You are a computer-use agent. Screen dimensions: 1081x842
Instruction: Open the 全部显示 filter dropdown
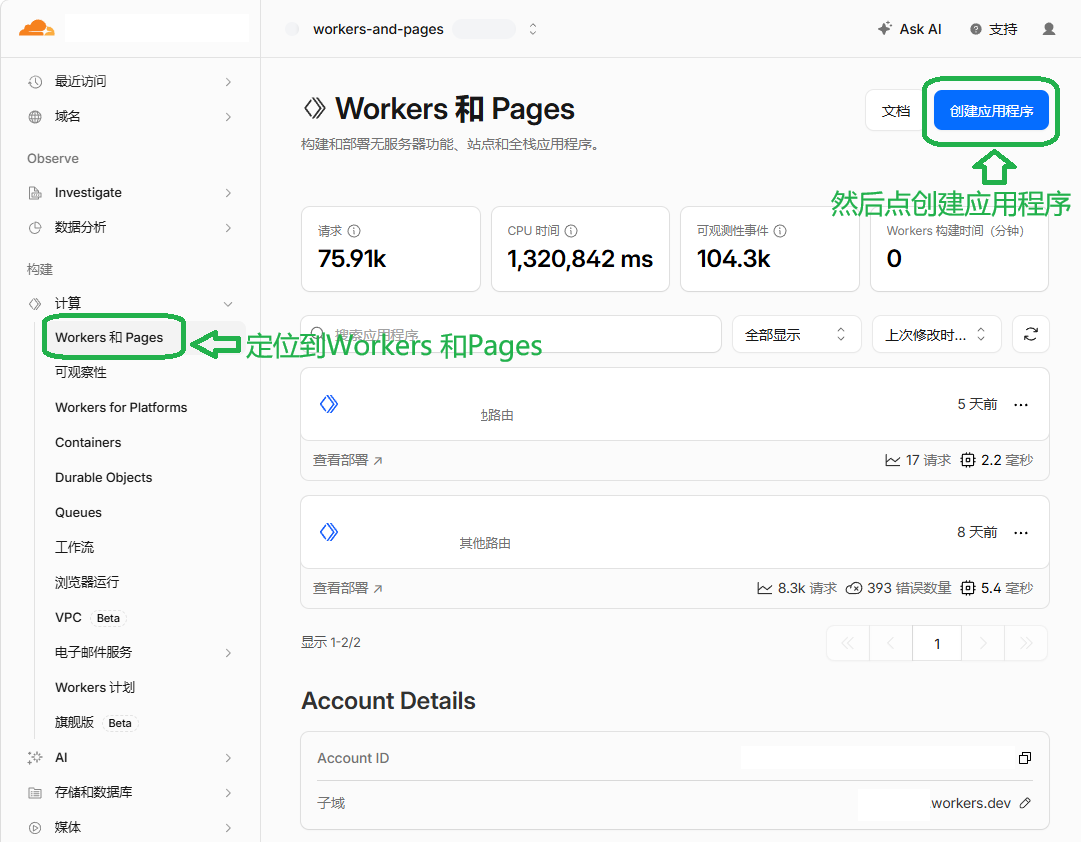pyautogui.click(x=796, y=334)
